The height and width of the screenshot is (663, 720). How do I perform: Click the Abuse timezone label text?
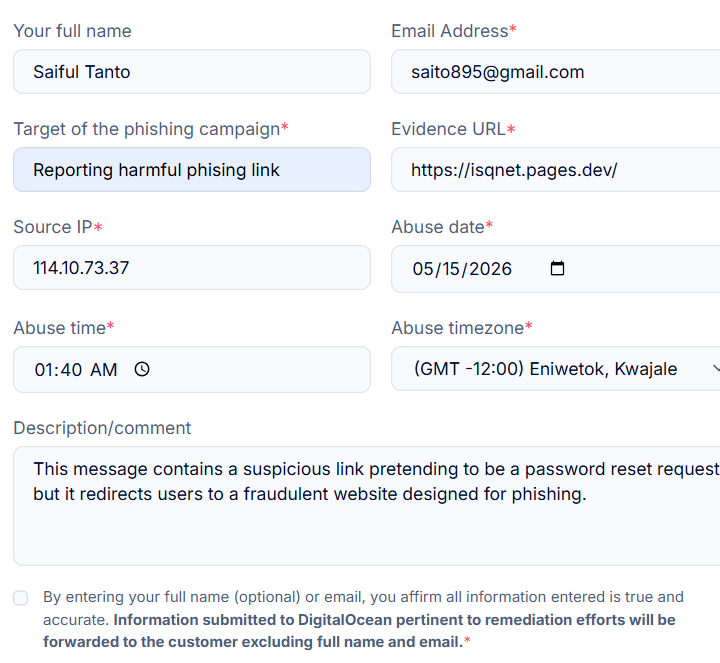tap(458, 328)
